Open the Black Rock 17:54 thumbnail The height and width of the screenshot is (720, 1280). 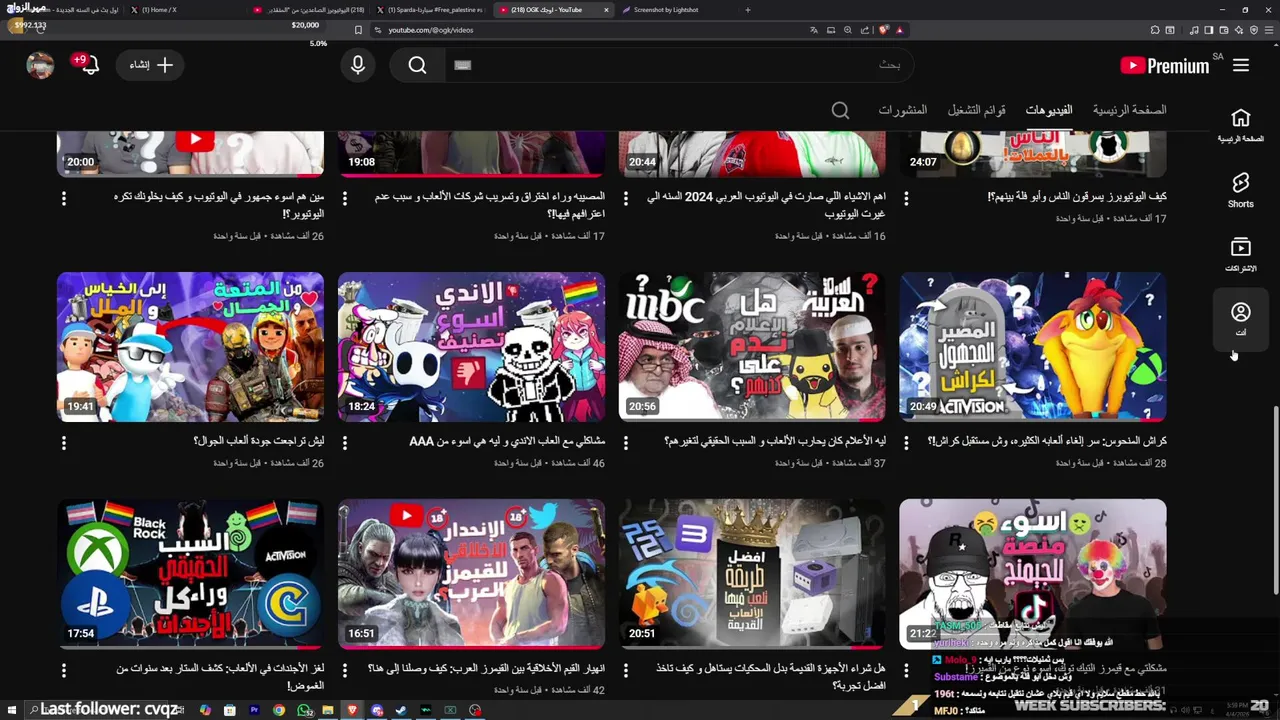click(190, 574)
